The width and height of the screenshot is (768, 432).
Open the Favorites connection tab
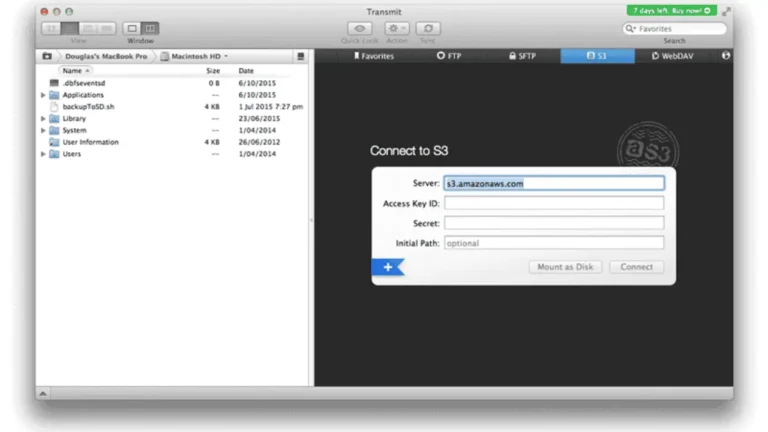click(x=374, y=56)
